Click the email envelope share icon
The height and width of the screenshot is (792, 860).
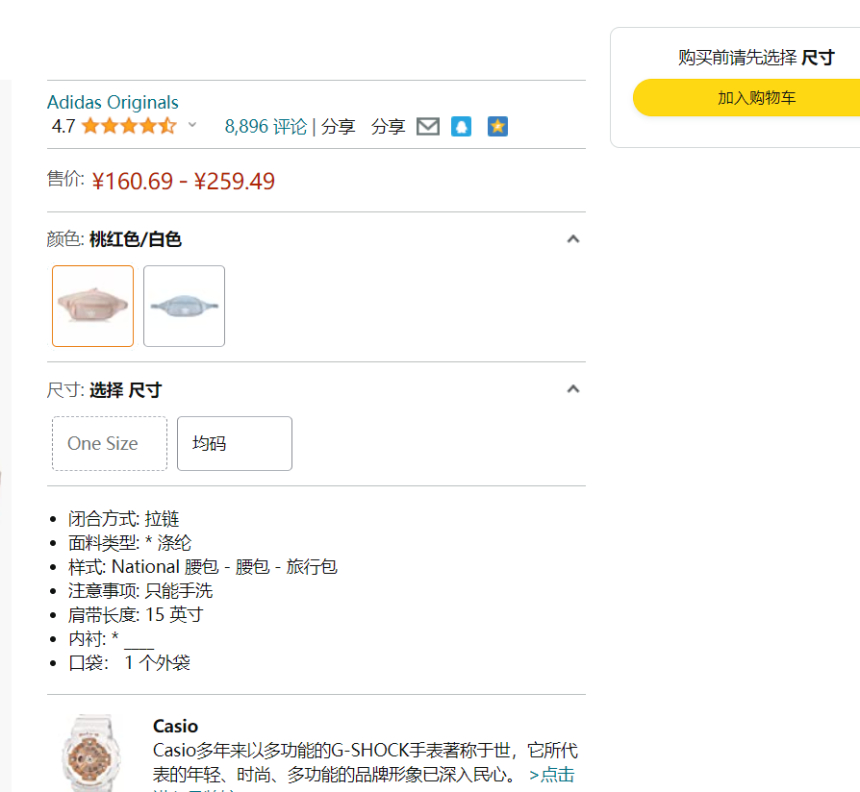pos(428,126)
